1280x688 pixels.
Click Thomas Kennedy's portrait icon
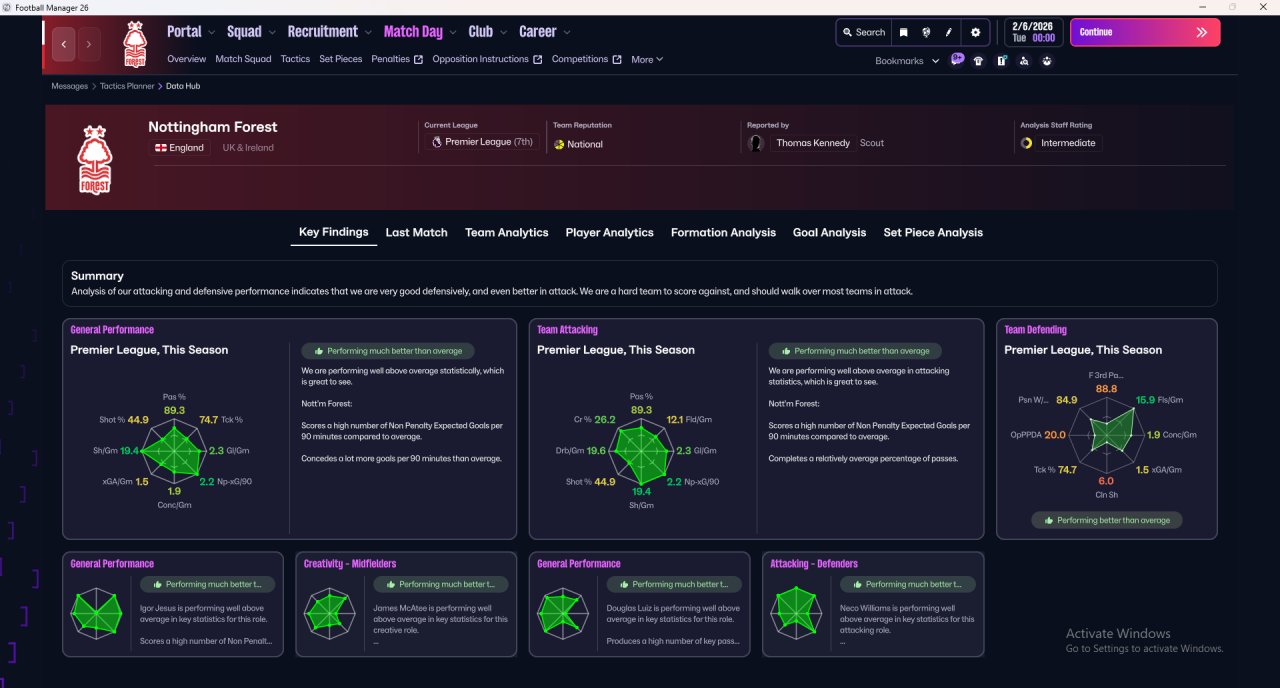pos(756,143)
